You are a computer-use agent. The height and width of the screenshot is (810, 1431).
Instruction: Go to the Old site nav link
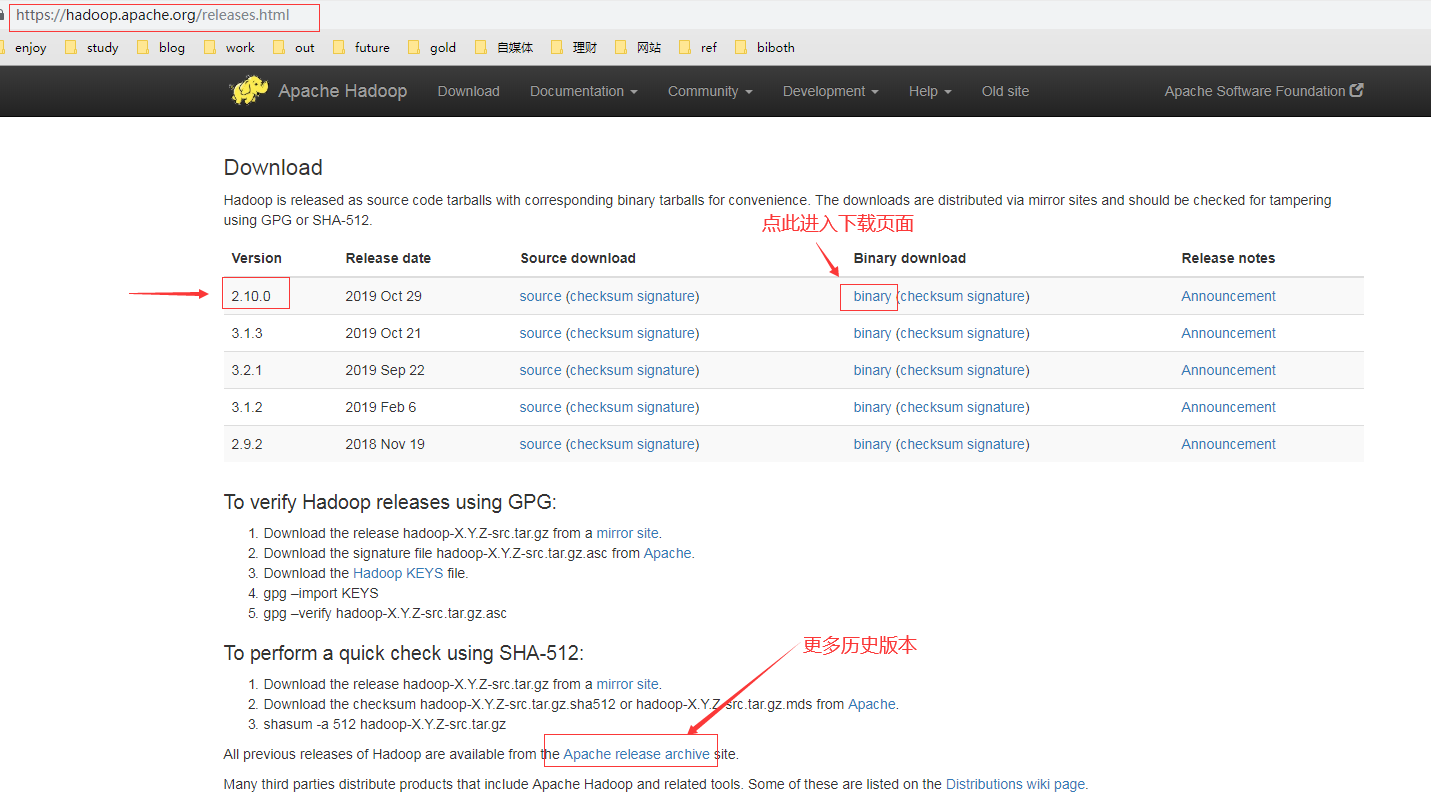click(1005, 91)
